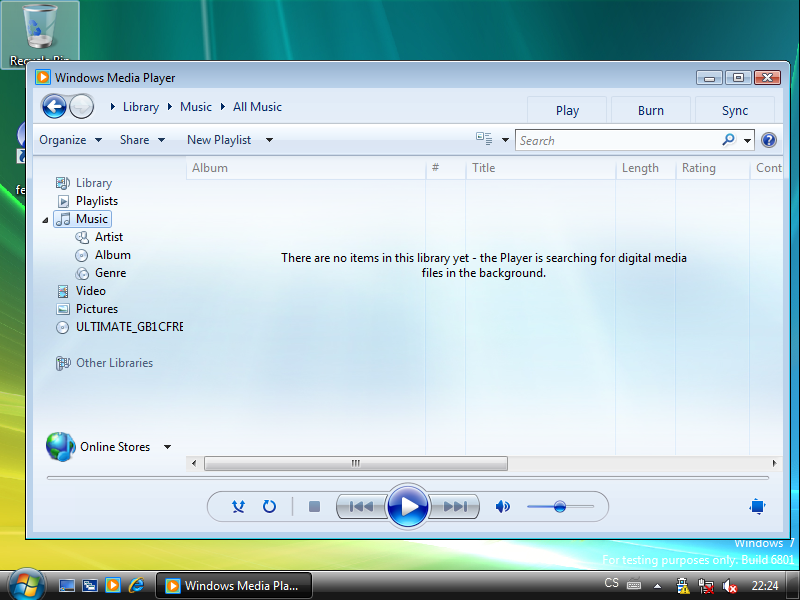Open the search options dropdown arrow
The width and height of the screenshot is (800, 600).
(x=747, y=140)
